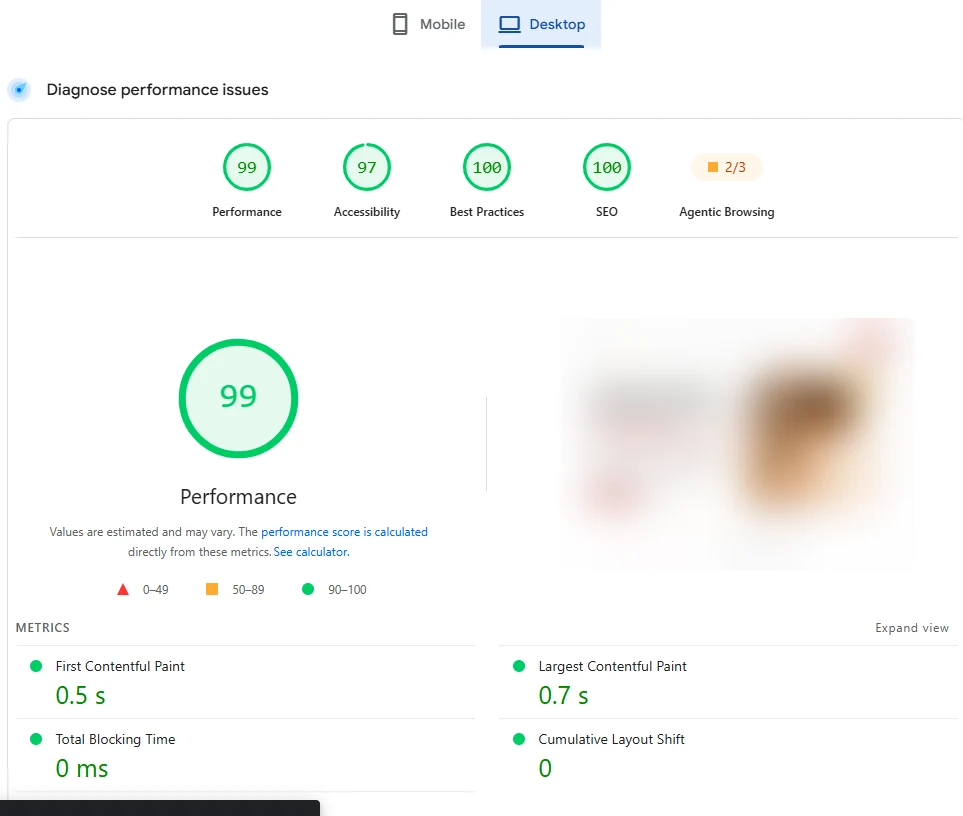Click green dot beside First Contentful Paint
The width and height of the screenshot is (963, 816).
tap(36, 666)
